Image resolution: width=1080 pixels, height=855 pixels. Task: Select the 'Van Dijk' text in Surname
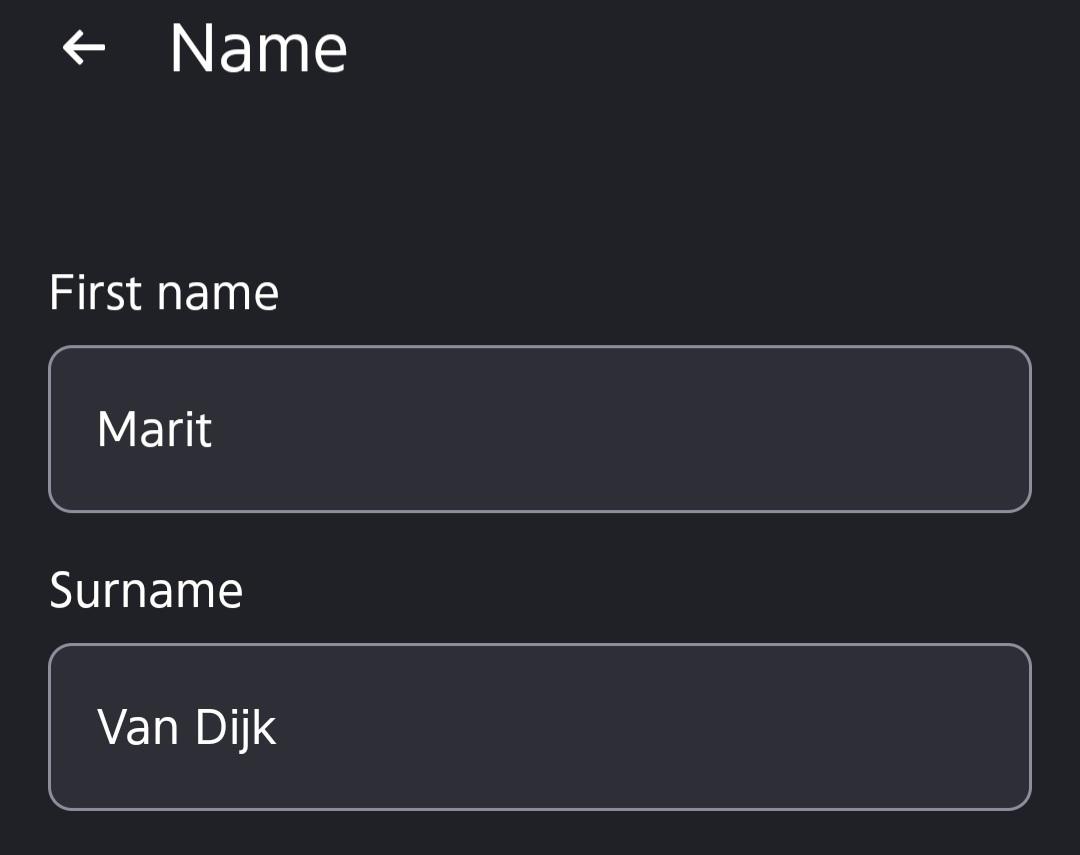click(x=187, y=728)
